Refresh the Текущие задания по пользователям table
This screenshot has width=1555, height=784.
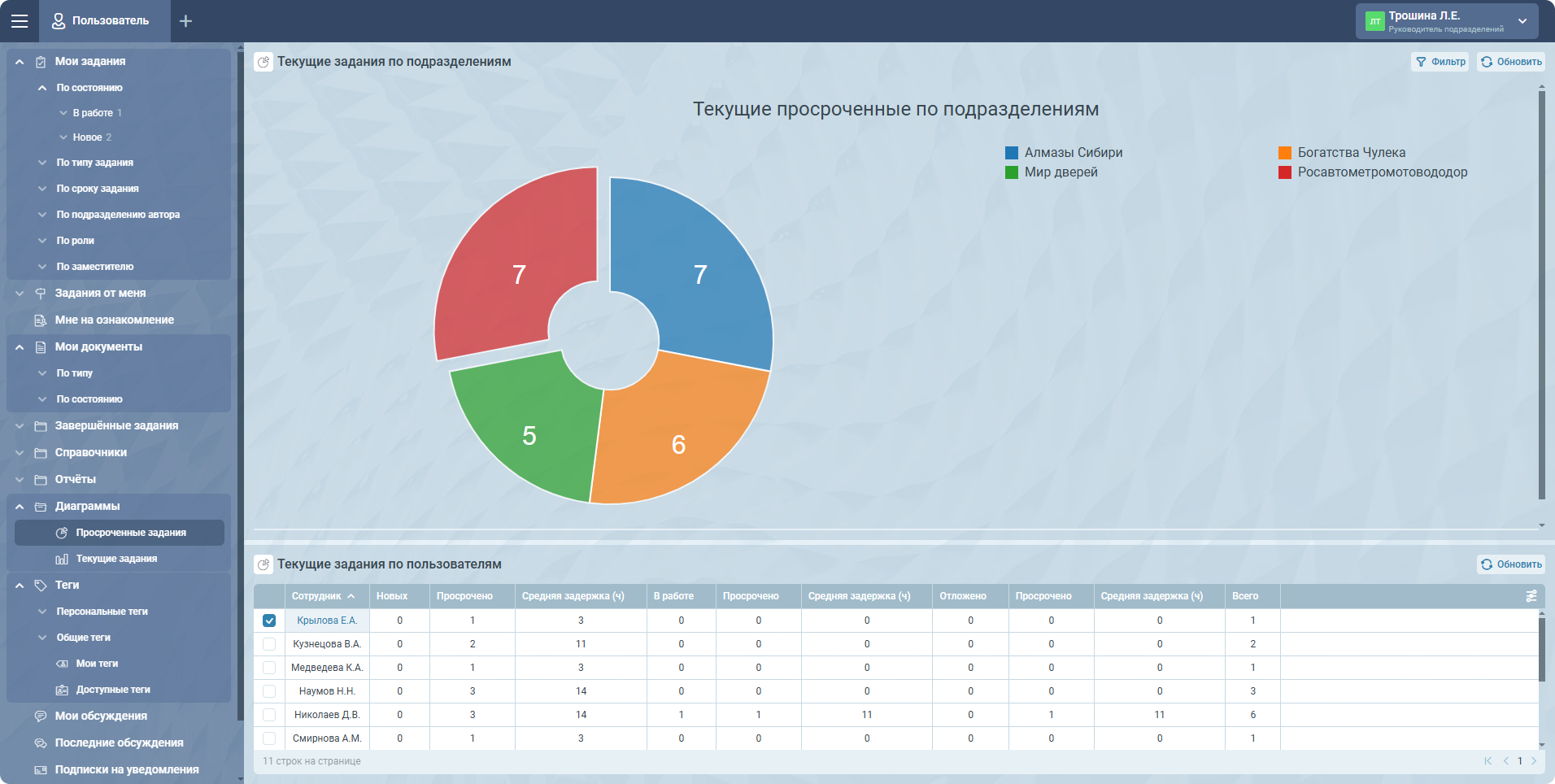[x=1510, y=564]
